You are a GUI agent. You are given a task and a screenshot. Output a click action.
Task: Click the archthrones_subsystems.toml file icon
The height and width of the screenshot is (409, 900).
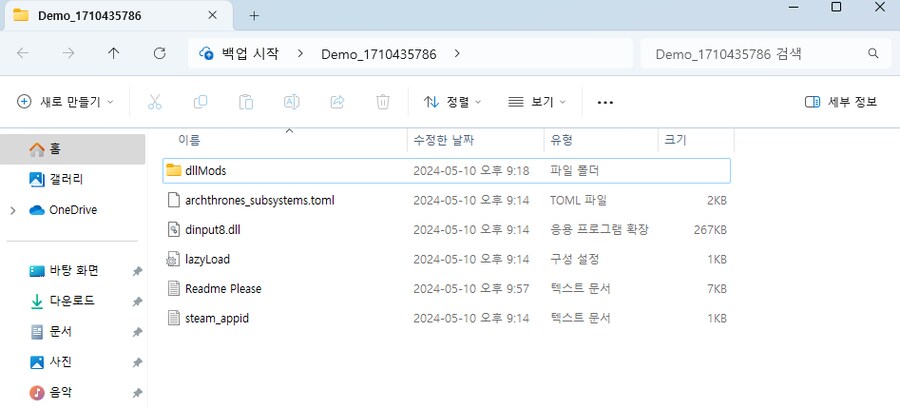pos(173,200)
